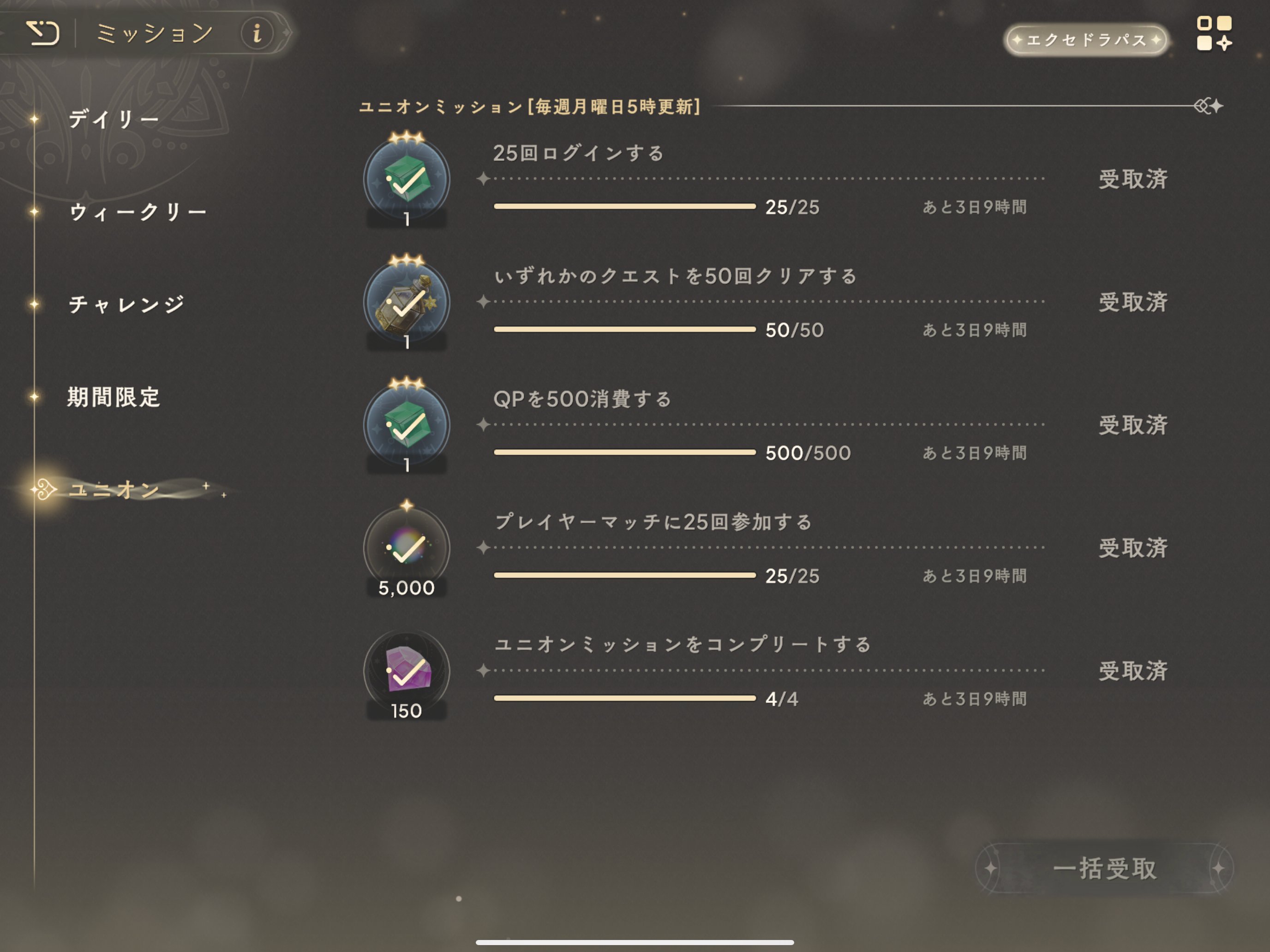Click the ユニオンミッション header title
The height and width of the screenshot is (952, 1270).
point(529,107)
